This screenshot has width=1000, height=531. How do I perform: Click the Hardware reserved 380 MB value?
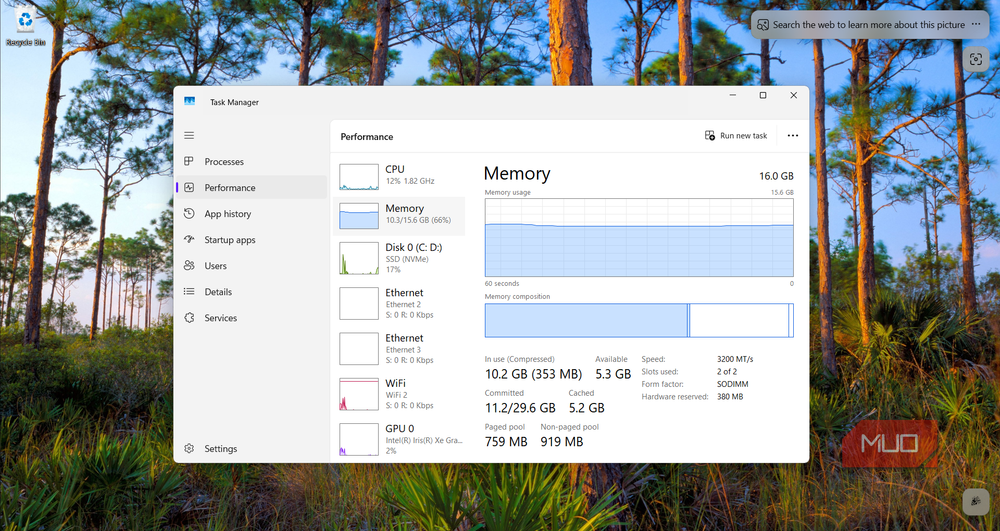730,396
